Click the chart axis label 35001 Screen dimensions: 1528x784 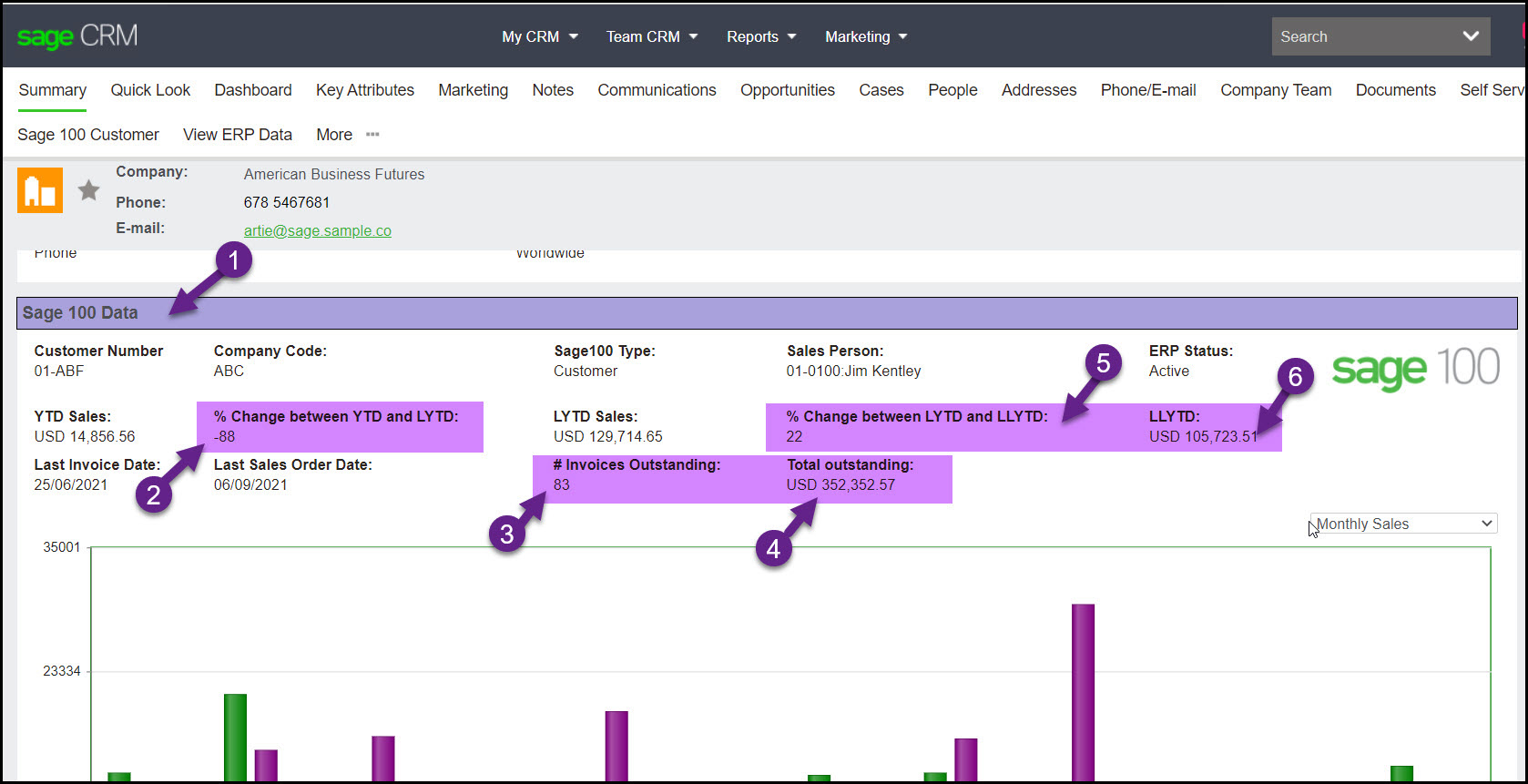pyautogui.click(x=62, y=547)
